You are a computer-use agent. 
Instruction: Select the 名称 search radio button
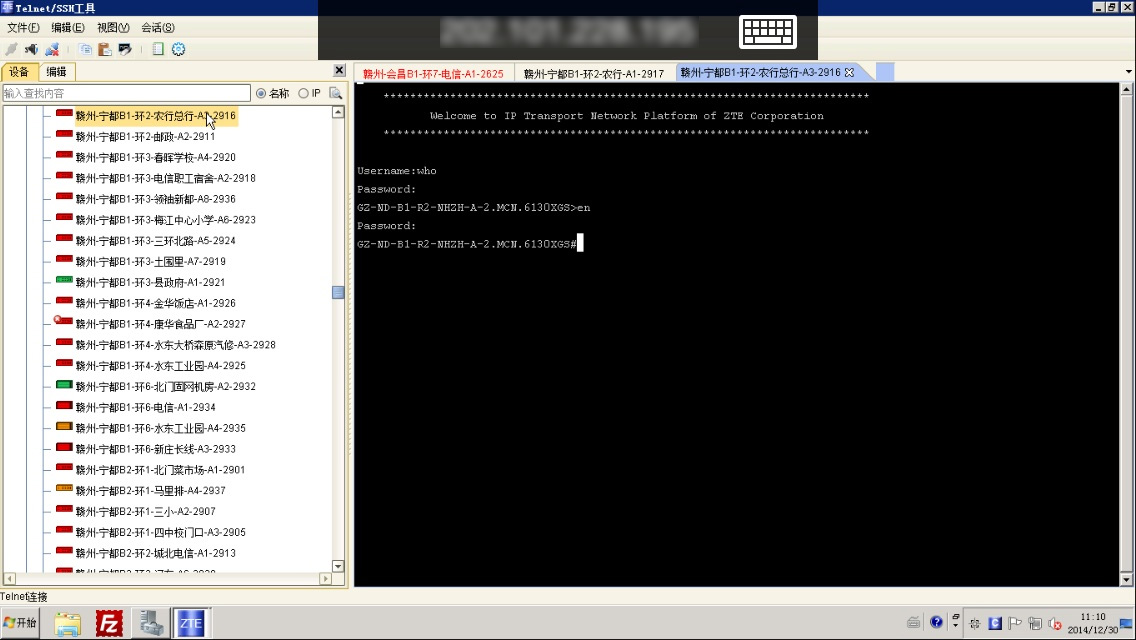(261, 93)
